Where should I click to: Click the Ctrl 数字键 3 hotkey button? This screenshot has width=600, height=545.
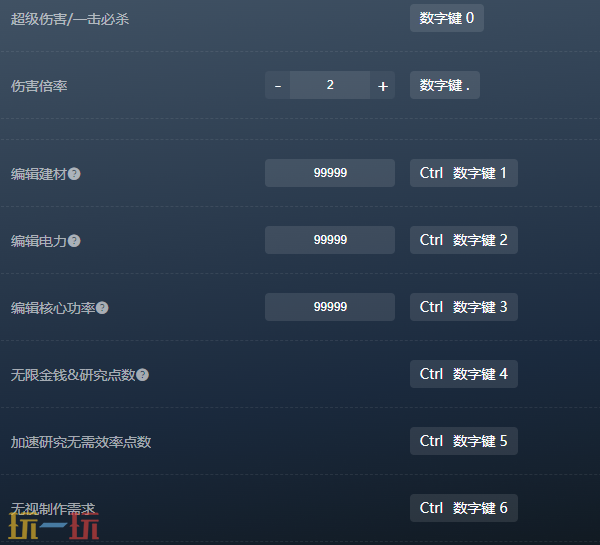(x=464, y=307)
